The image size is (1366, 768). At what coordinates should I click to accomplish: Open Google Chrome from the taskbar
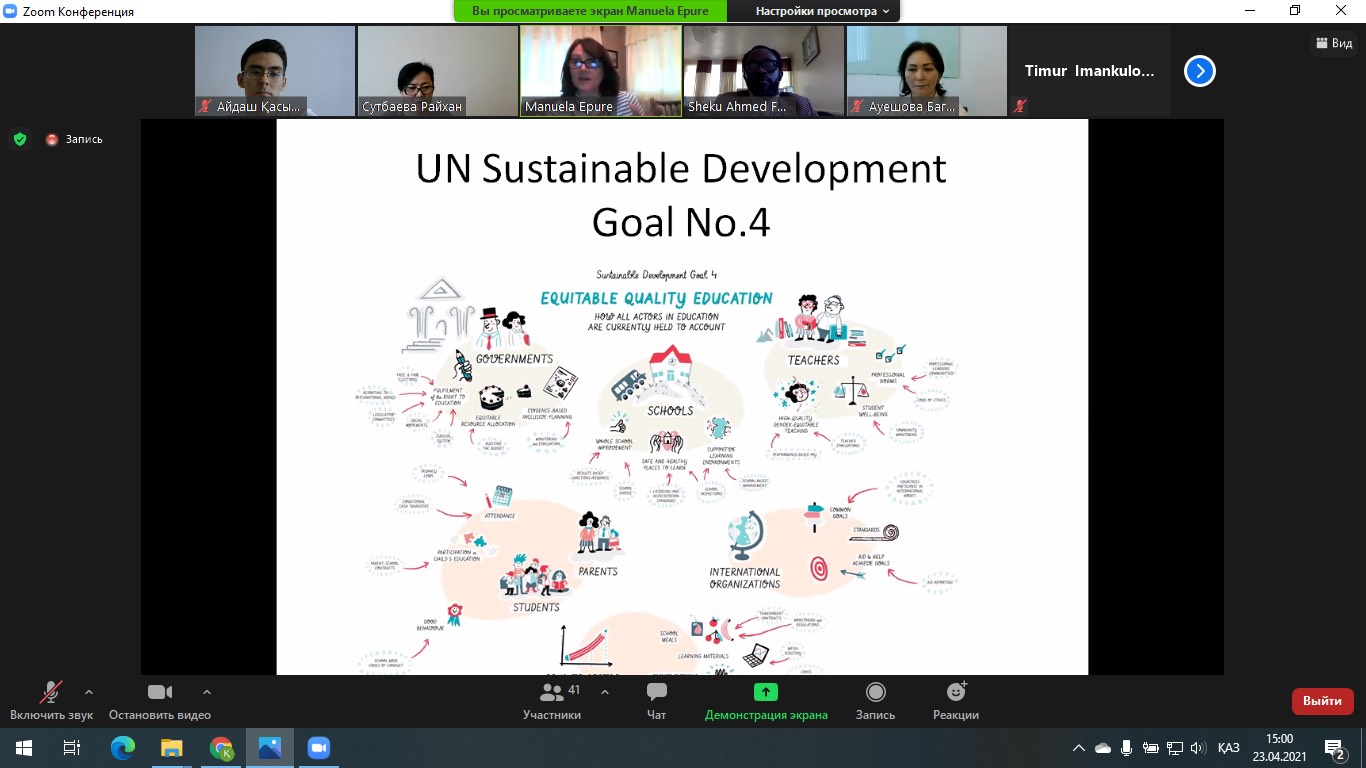222,748
